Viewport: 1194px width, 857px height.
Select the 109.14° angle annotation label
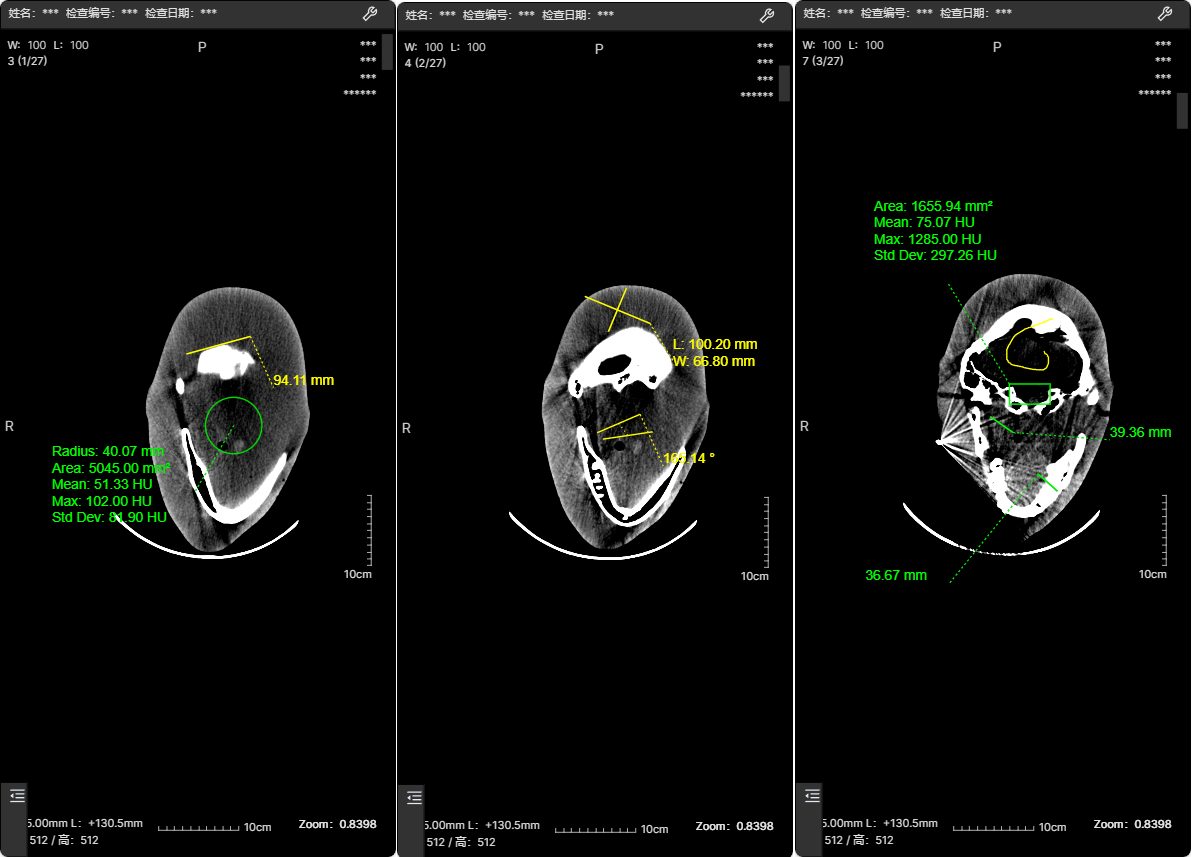point(689,458)
